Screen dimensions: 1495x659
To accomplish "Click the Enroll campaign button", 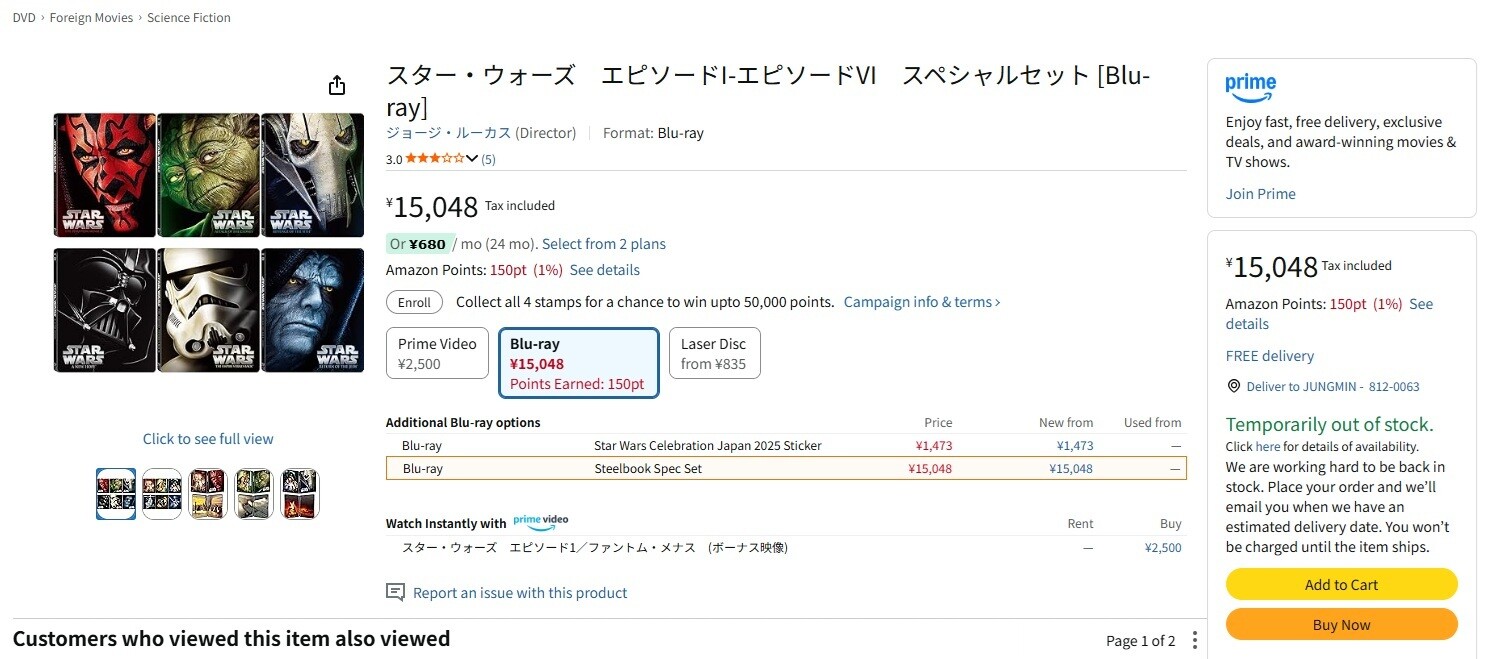I will 415,302.
